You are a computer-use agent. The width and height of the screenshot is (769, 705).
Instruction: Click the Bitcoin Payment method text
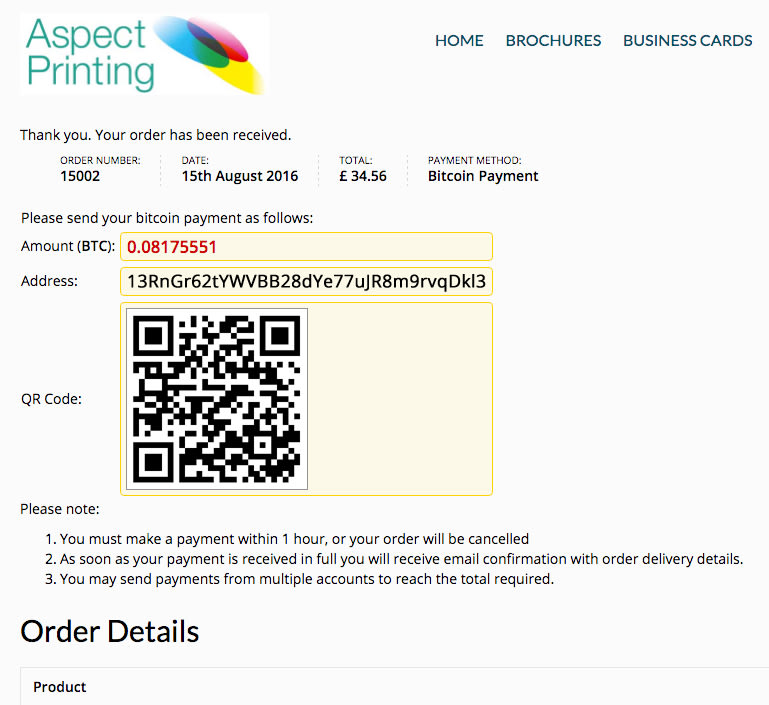483,176
